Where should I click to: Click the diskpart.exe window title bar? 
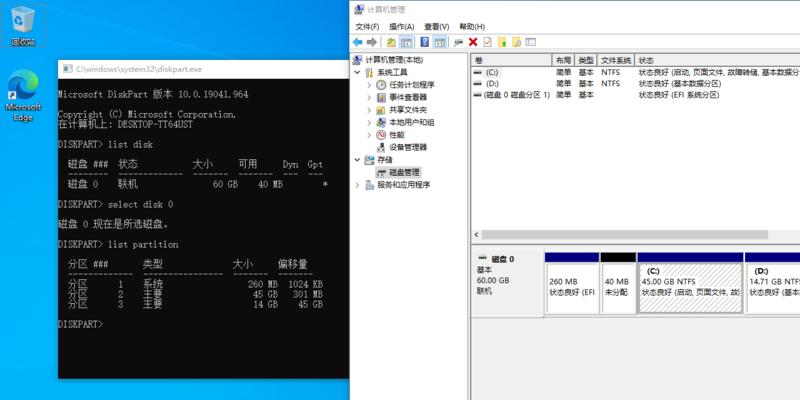tap(204, 69)
